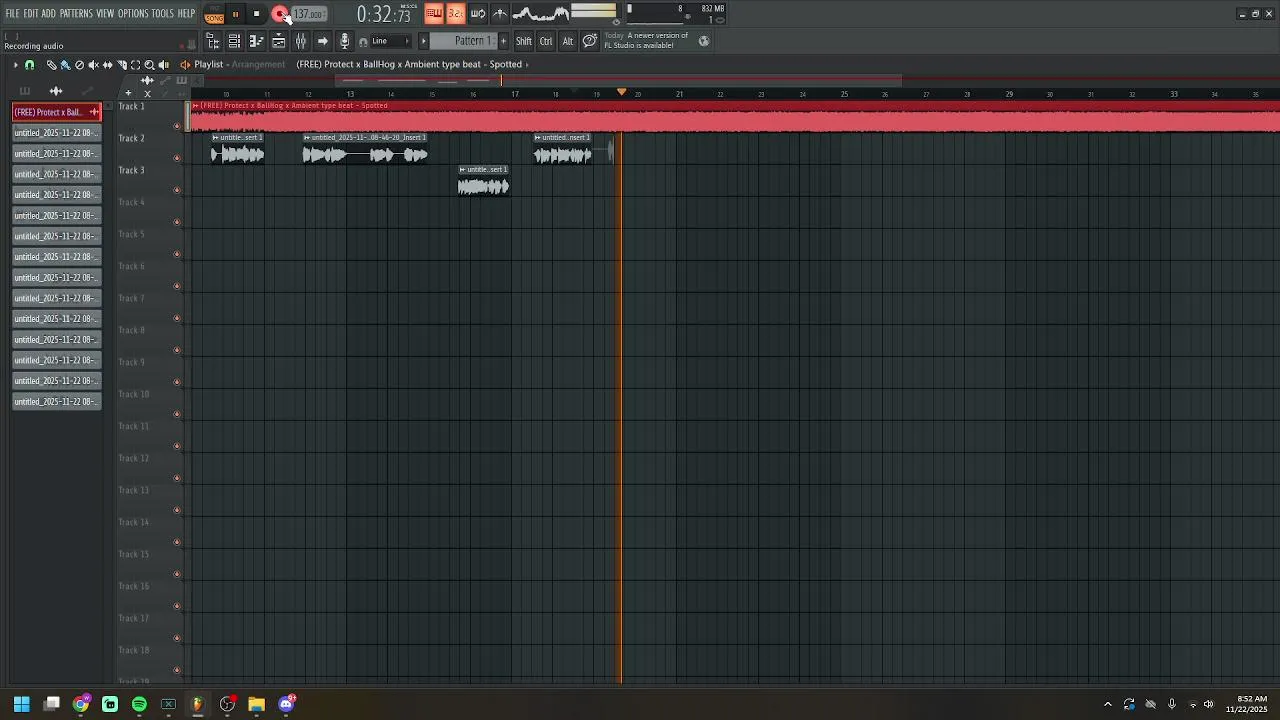Image resolution: width=1280 pixels, height=720 pixels.
Task: Open the PATTERNS menu
Action: pos(76,14)
